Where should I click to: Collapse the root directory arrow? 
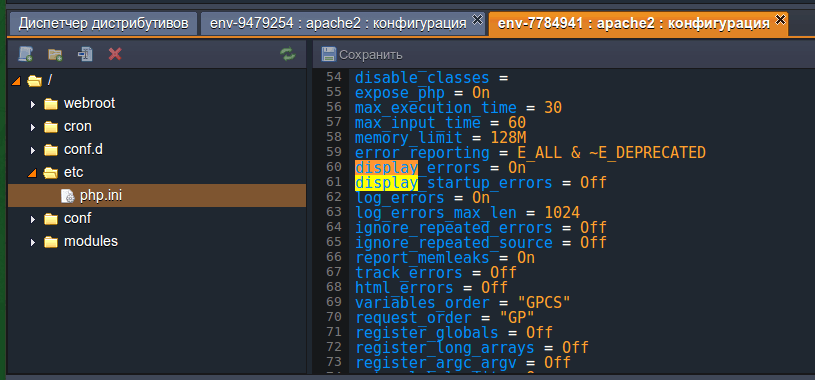(x=16, y=81)
